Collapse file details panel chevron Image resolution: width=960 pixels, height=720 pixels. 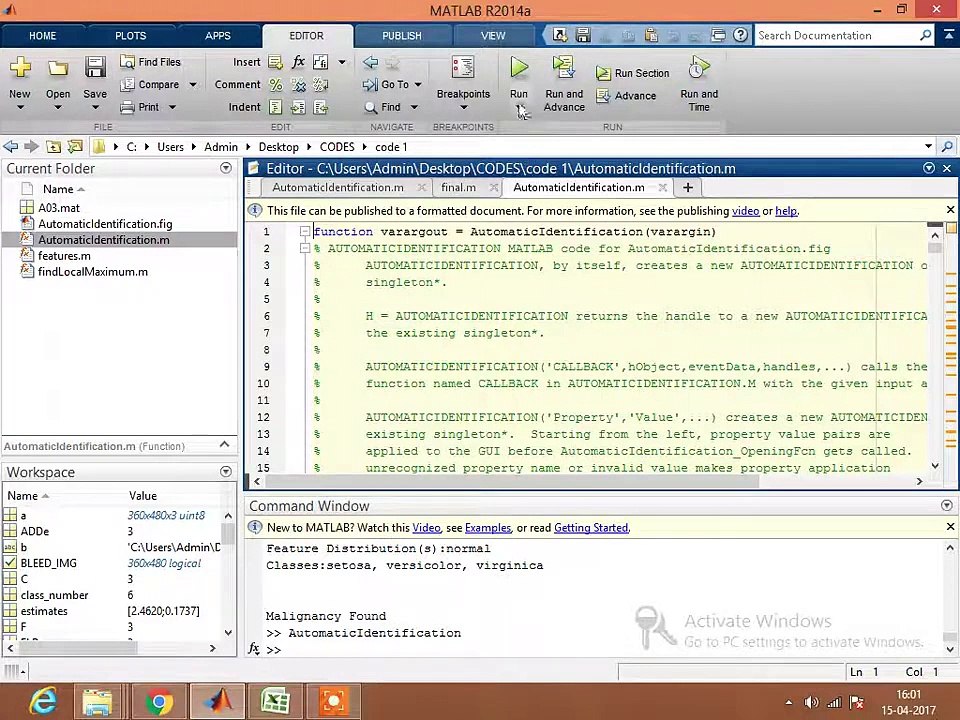pos(225,445)
